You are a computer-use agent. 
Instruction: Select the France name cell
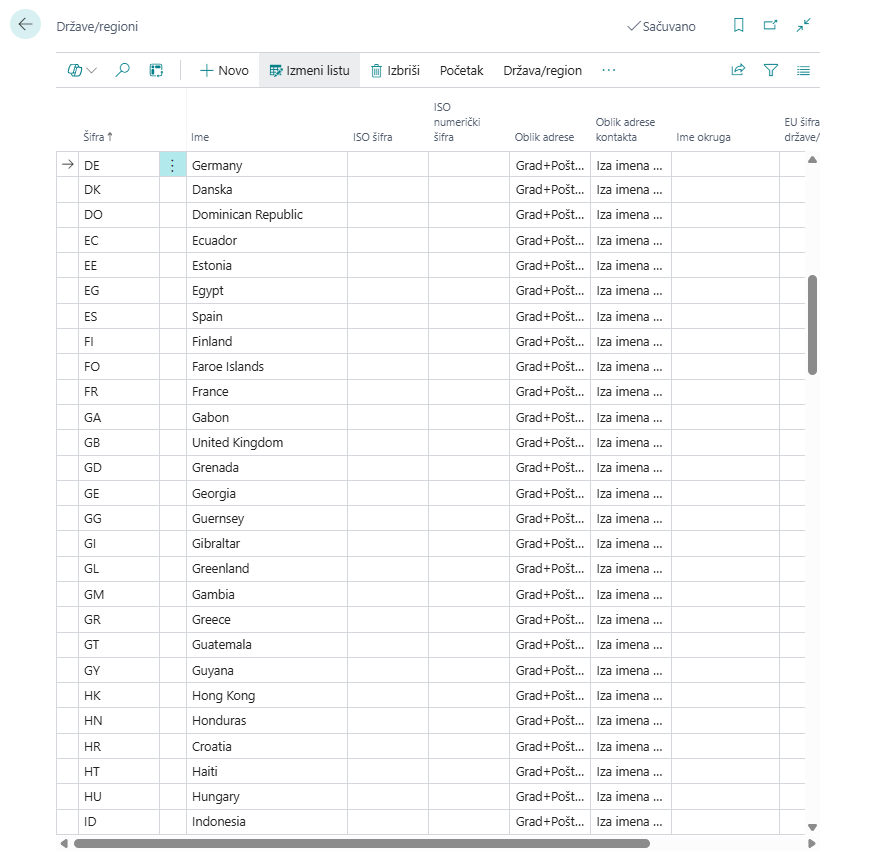click(x=266, y=392)
